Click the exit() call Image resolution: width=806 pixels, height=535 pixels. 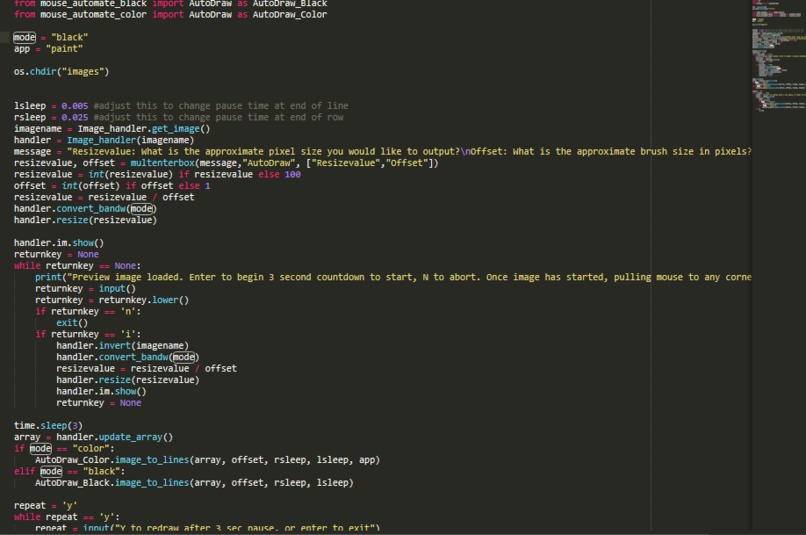[x=72, y=323]
